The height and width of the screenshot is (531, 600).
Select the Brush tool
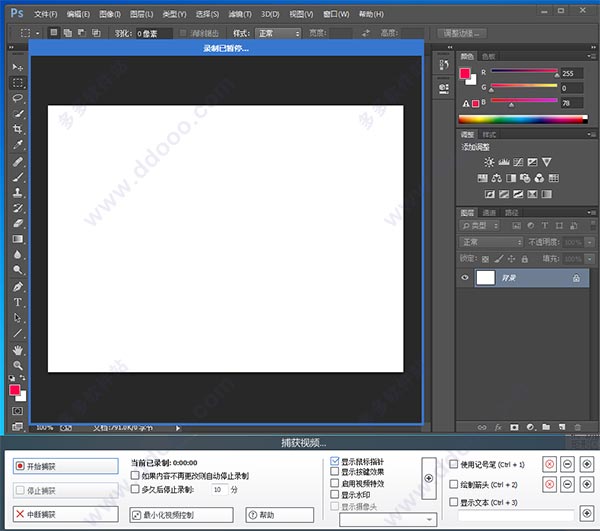pyautogui.click(x=17, y=177)
